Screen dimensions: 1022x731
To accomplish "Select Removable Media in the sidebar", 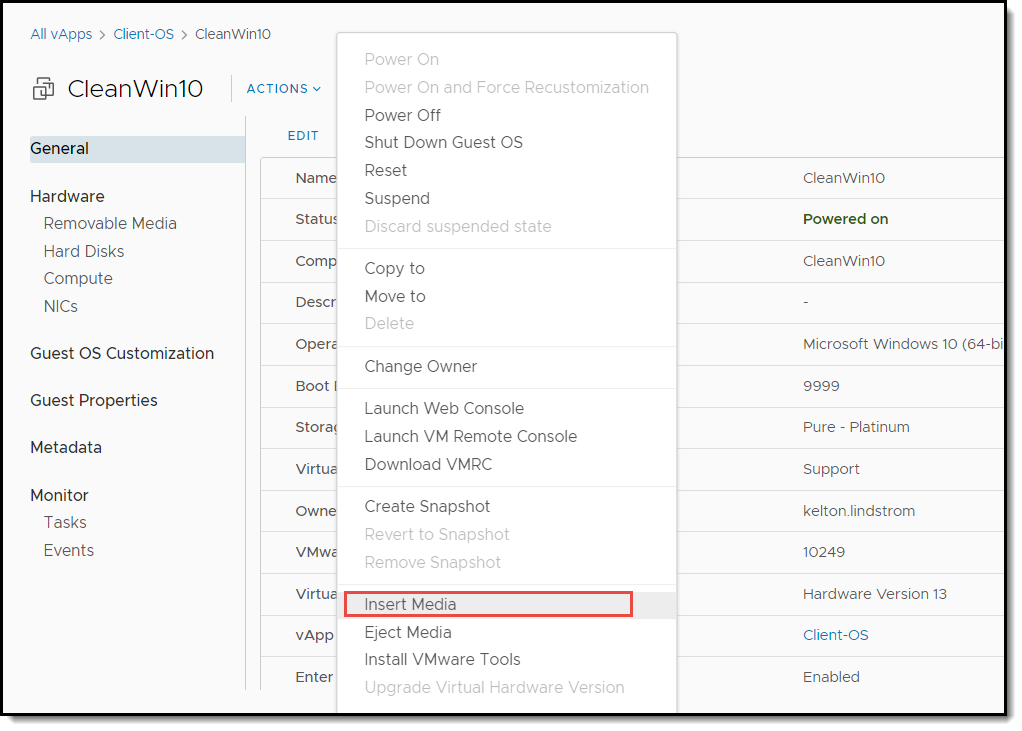I will (110, 223).
